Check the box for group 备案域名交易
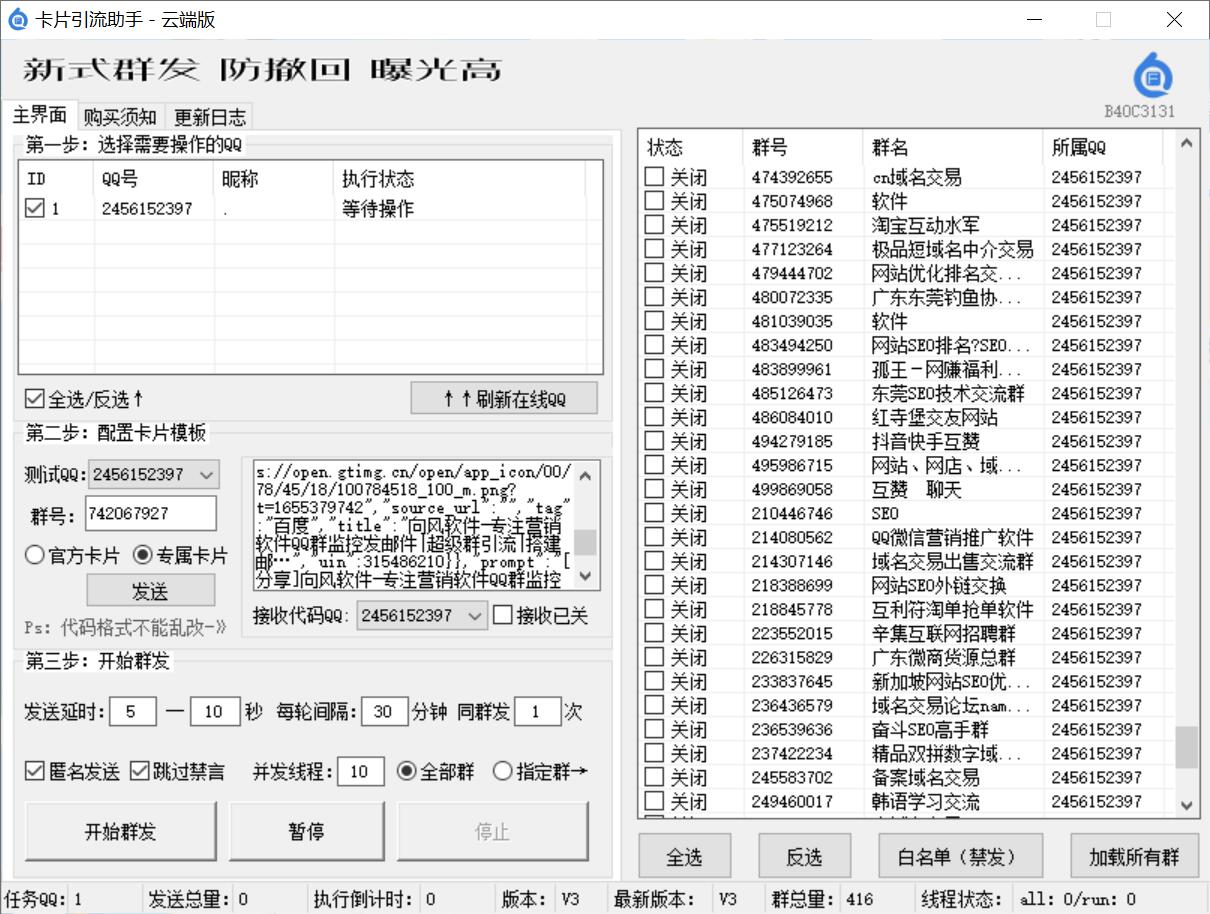 click(654, 776)
